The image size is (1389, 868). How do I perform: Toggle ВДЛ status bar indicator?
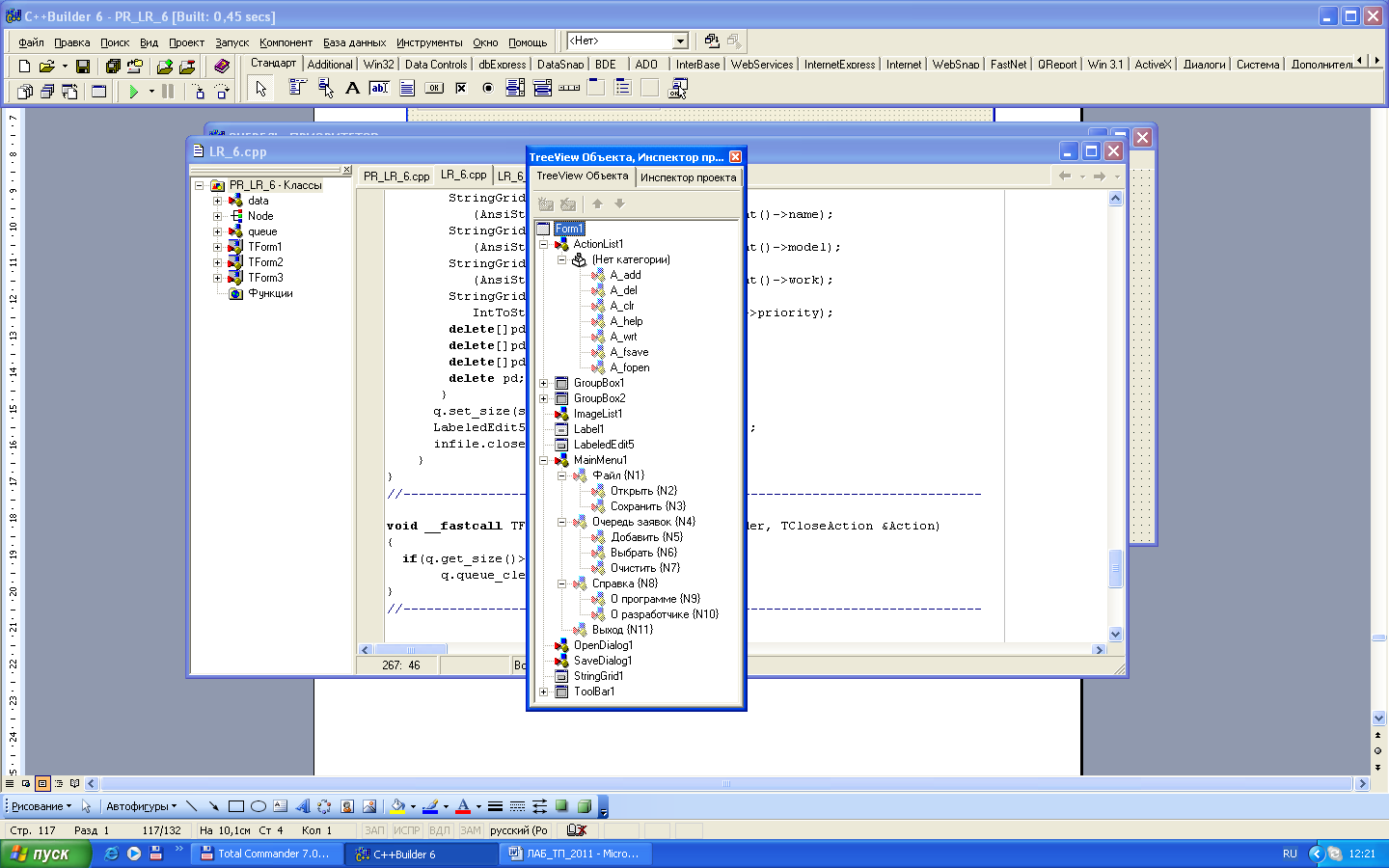point(440,830)
